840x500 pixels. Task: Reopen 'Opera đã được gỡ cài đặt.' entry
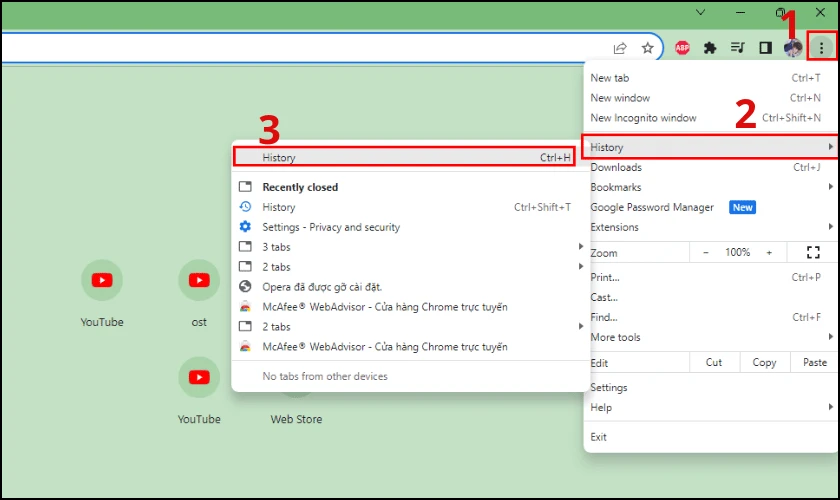410,287
